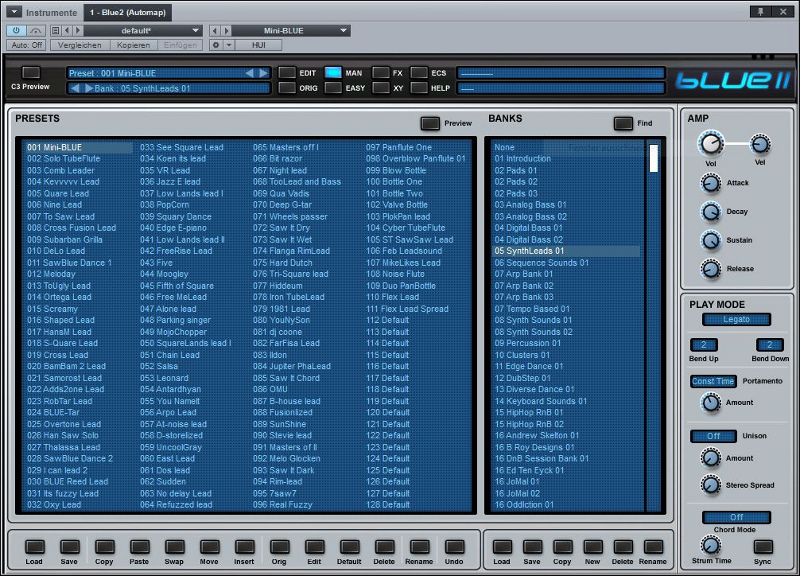The width and height of the screenshot is (800, 576).
Task: Click the Move preset button
Action: pos(209,547)
